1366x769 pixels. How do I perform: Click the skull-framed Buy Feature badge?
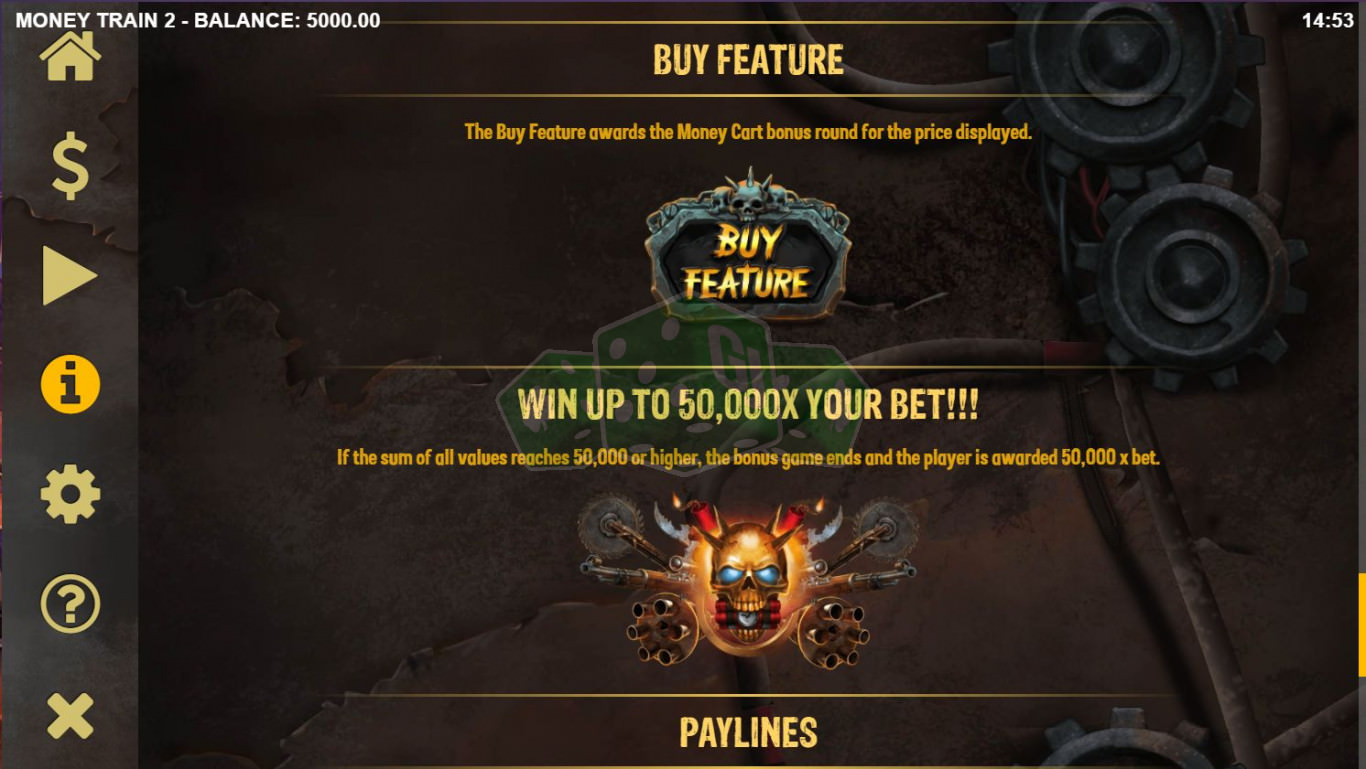[x=748, y=246]
